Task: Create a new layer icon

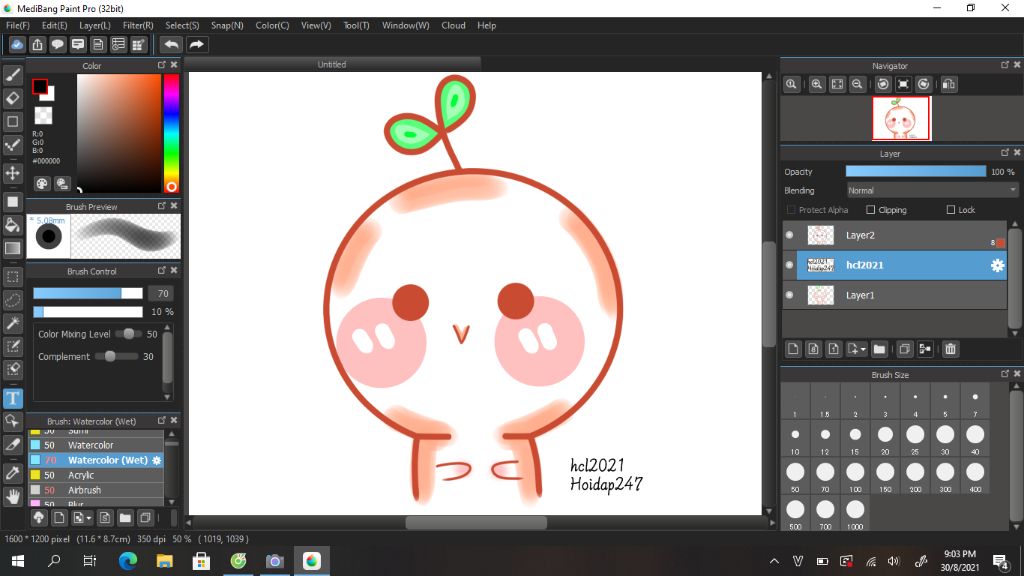Action: pyautogui.click(x=793, y=349)
